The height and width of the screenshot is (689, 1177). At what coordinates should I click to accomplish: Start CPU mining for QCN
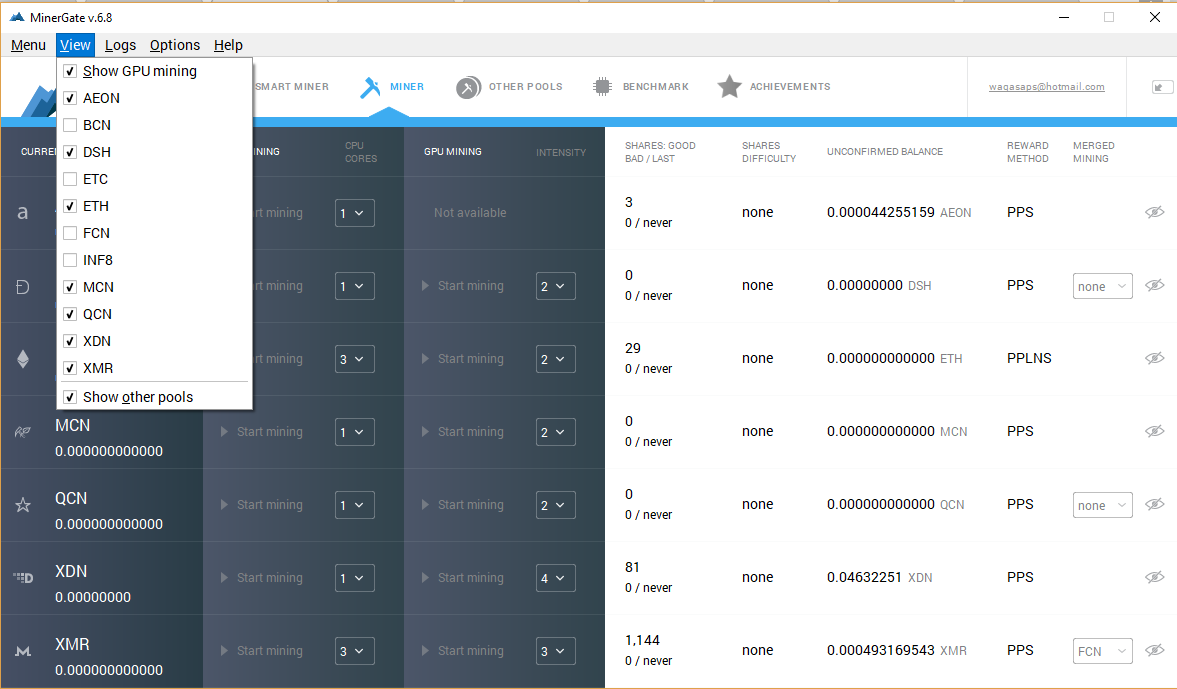click(261, 504)
